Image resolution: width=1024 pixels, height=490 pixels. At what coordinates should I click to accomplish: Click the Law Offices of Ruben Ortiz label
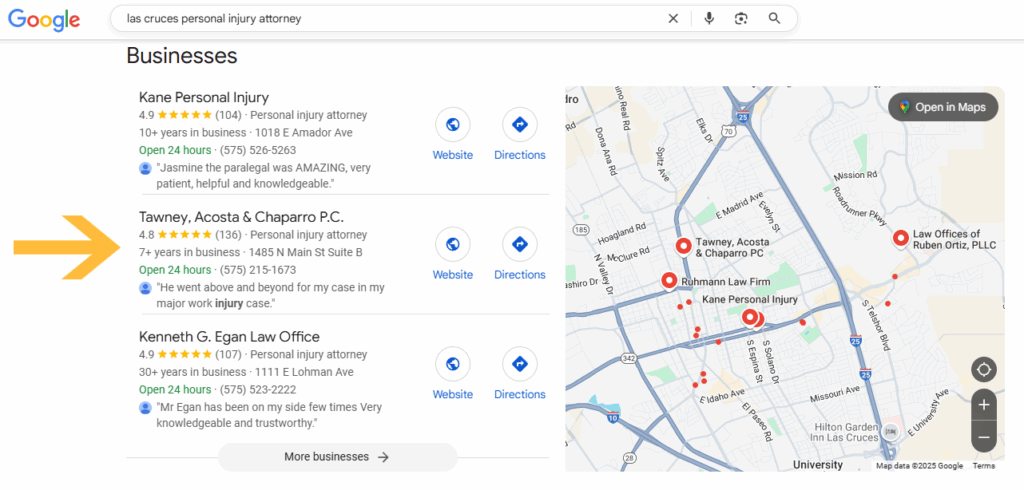click(954, 239)
